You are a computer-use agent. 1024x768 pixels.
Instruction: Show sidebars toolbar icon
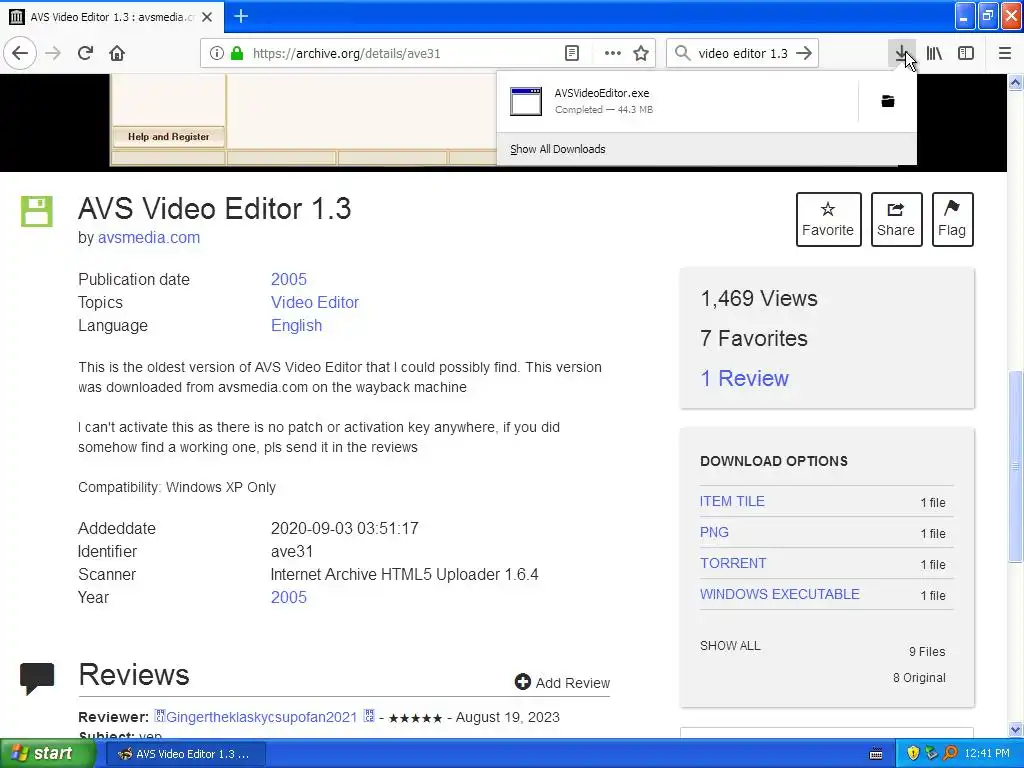966,53
